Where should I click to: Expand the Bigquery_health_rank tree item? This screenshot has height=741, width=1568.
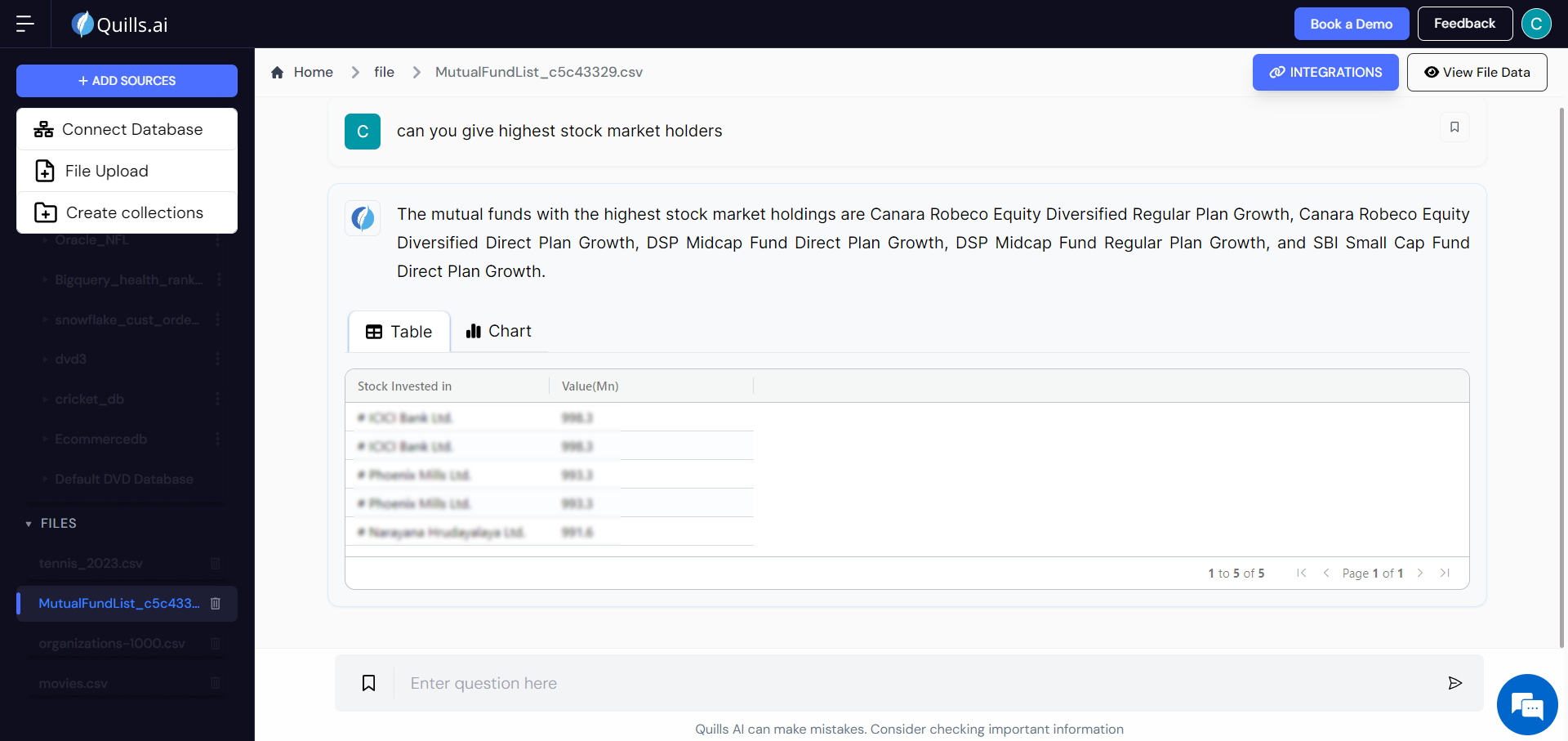tap(46, 279)
